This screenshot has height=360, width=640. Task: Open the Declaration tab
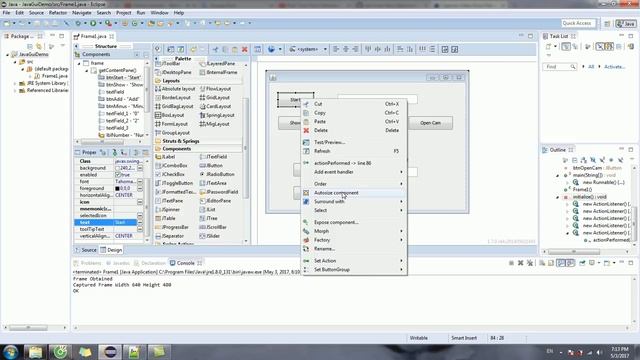[150, 263]
